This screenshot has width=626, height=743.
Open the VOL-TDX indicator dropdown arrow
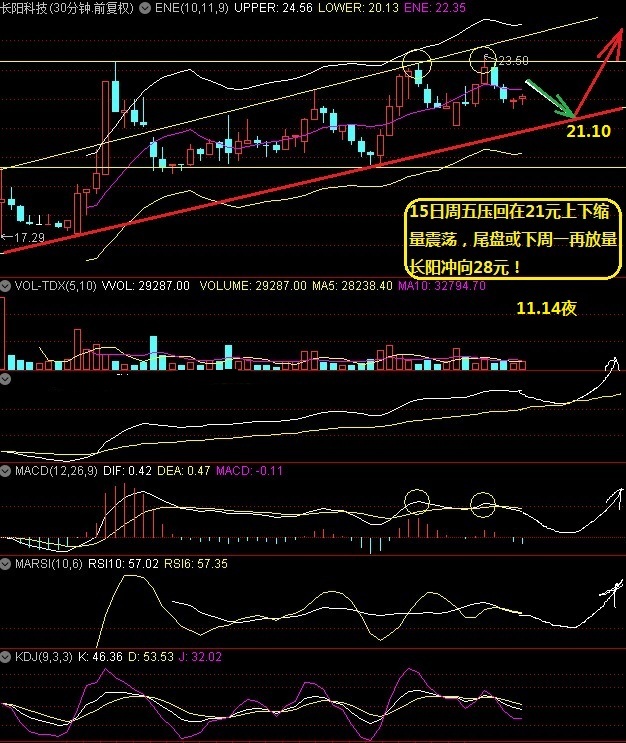[5, 286]
